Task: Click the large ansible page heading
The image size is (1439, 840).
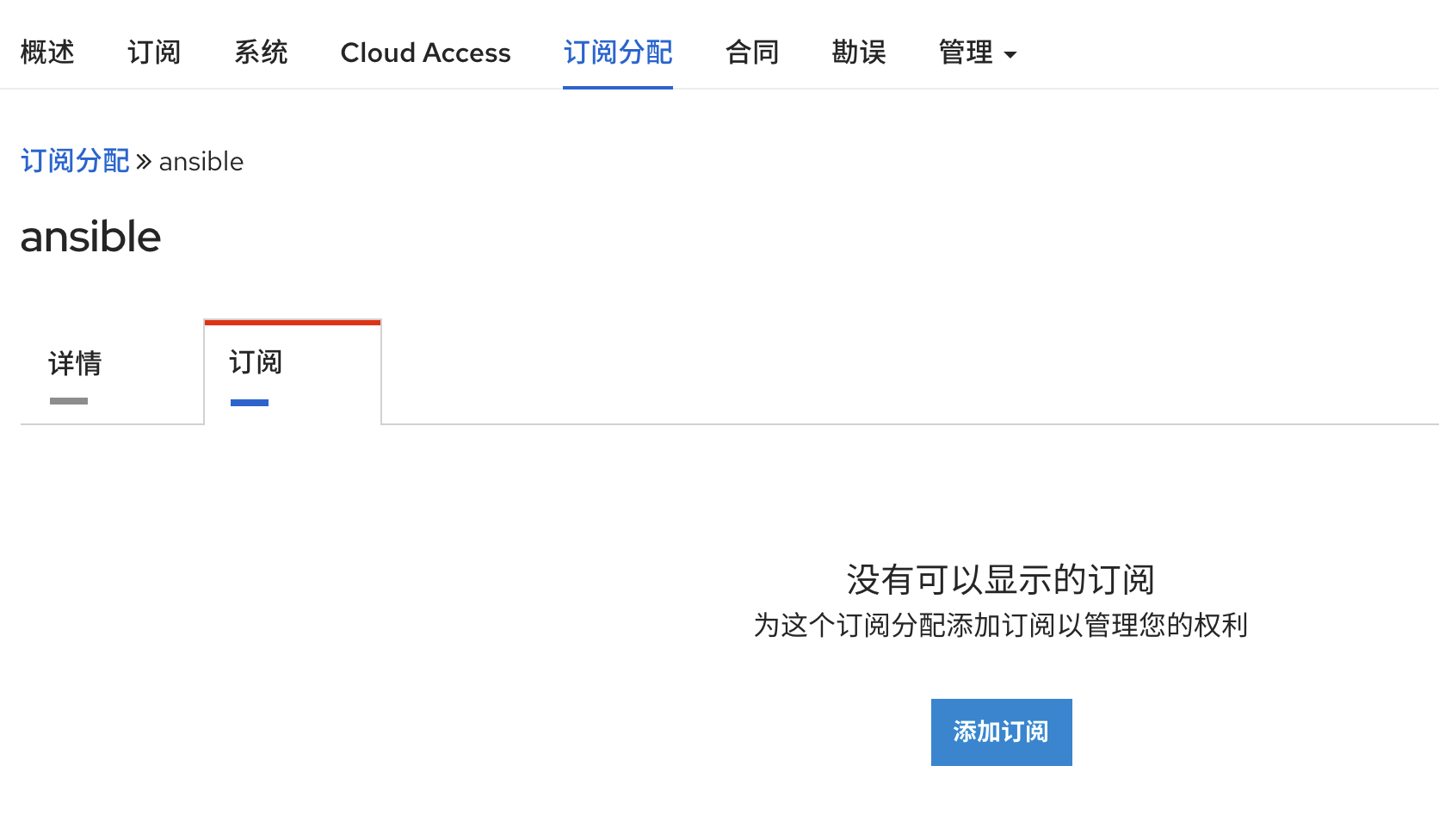Action: point(90,237)
